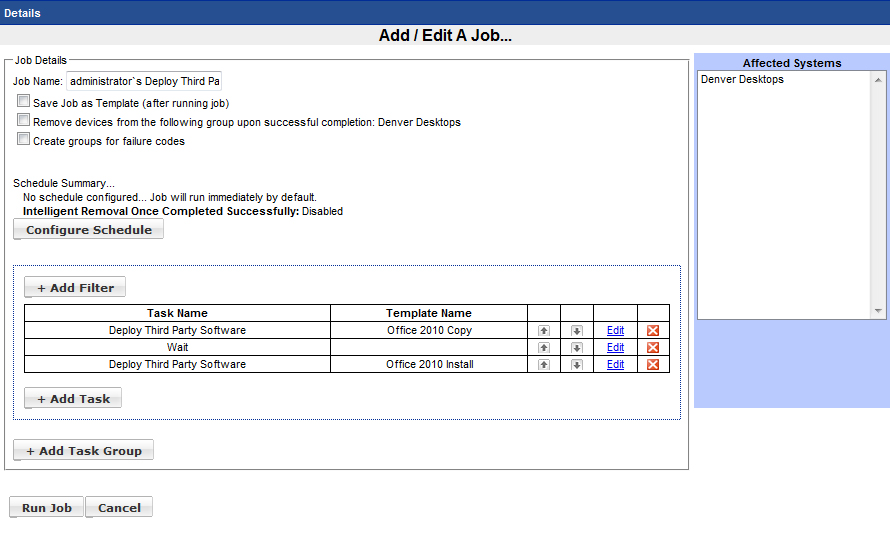Delete the Office 2010 Install task
Image resolution: width=890 pixels, height=534 pixels.
(x=653, y=365)
